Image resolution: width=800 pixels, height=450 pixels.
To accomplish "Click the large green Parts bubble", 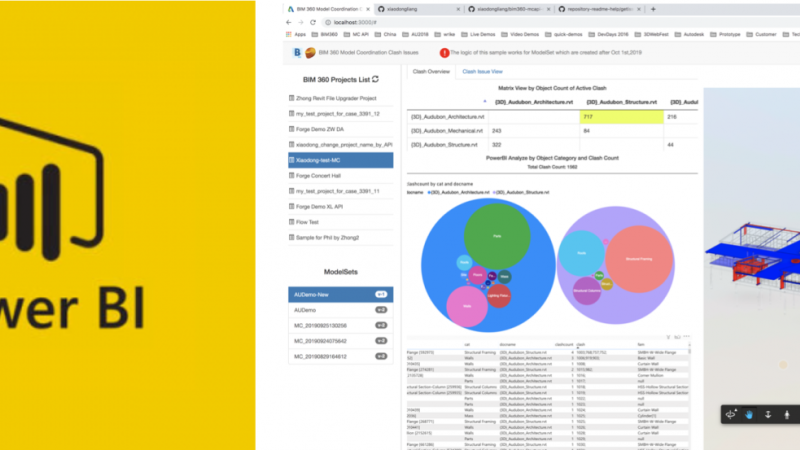I will (497, 236).
